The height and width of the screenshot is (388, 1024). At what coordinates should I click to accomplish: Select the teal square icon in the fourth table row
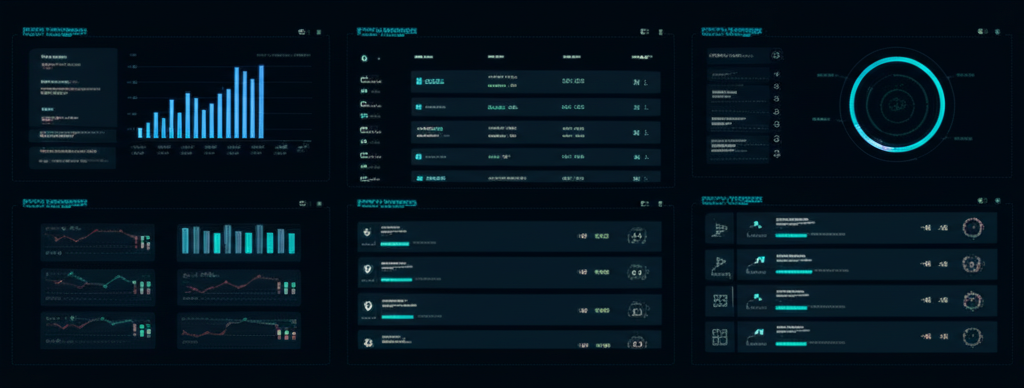click(x=419, y=157)
